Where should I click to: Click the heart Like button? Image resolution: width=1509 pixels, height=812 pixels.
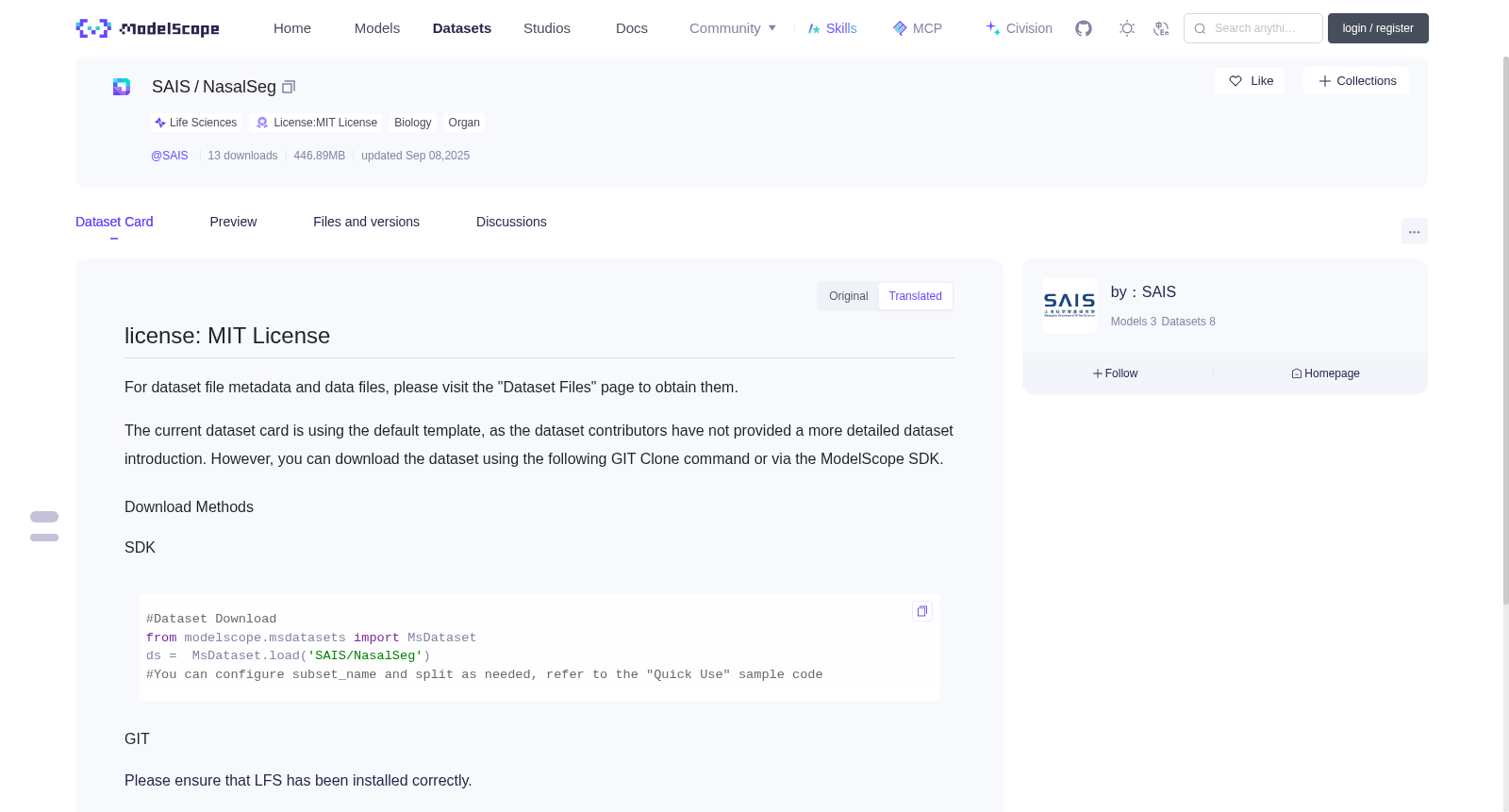tap(1250, 81)
